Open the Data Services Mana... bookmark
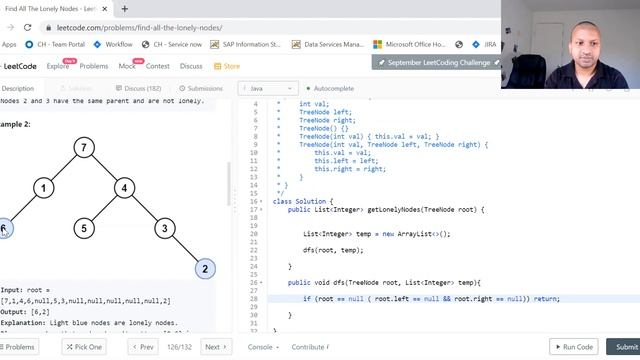Viewport: 640px width, 360px height. (x=328, y=44)
